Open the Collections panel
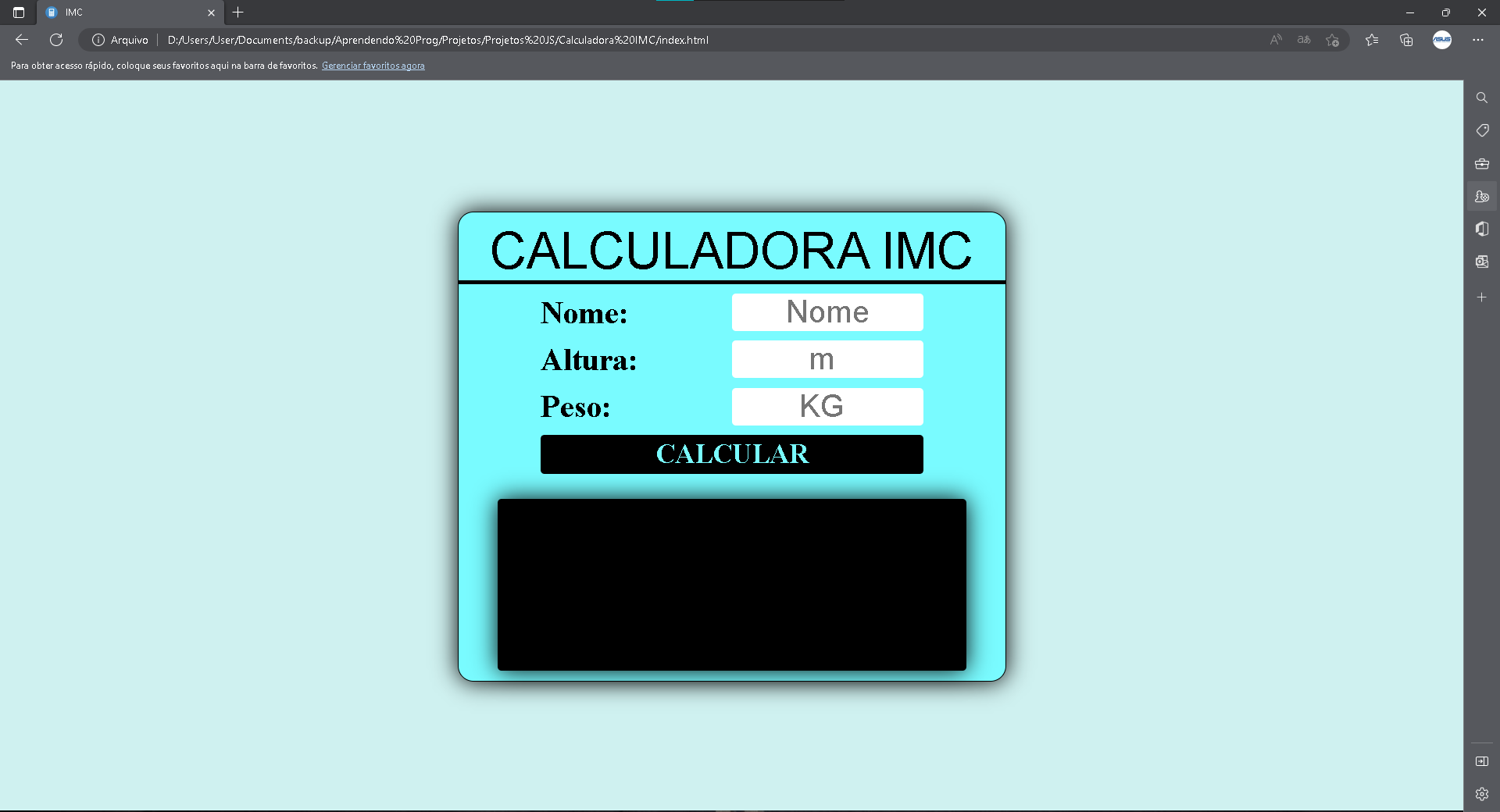1500x812 pixels. [x=1406, y=40]
